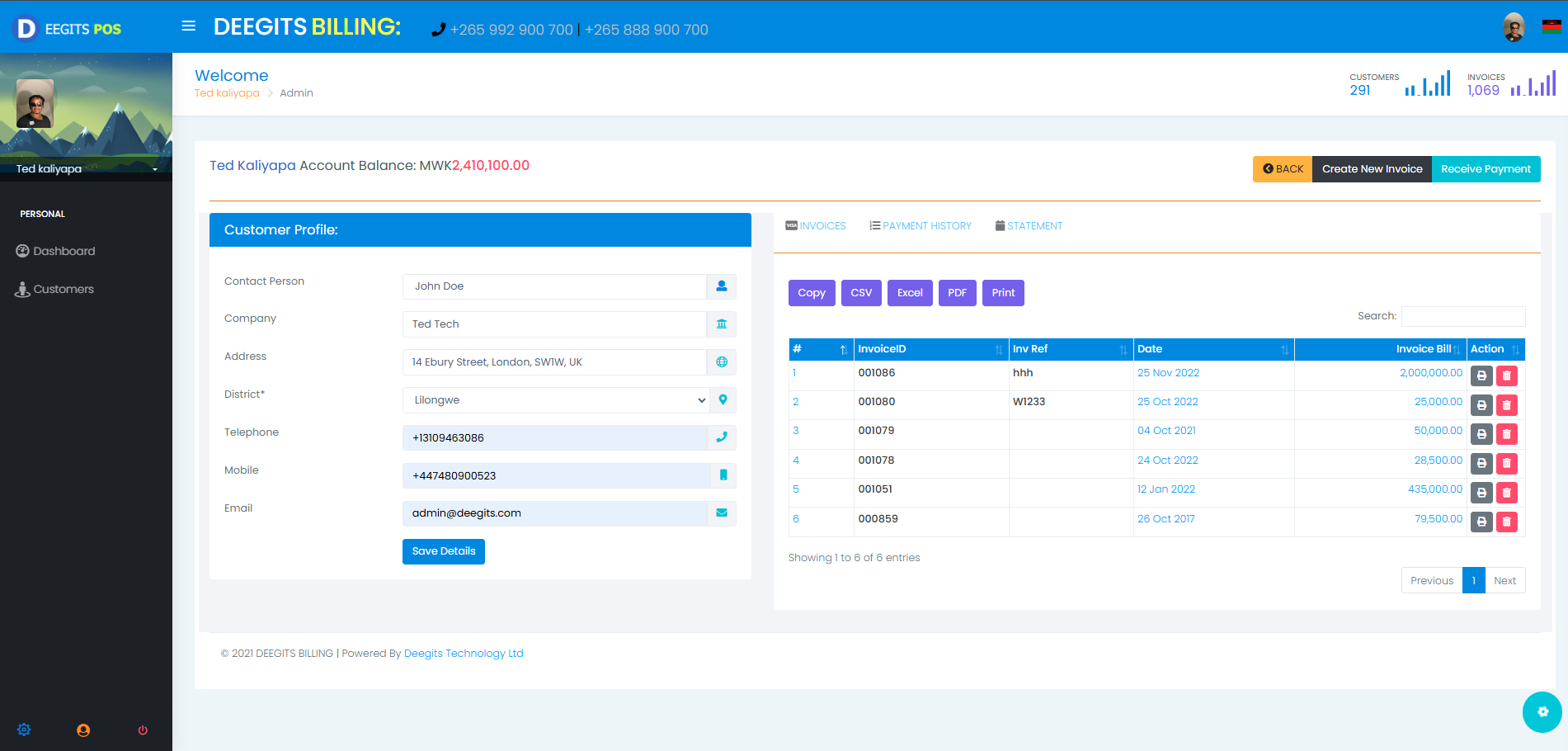Delete invoice 001080 with trash icon

(1506, 405)
